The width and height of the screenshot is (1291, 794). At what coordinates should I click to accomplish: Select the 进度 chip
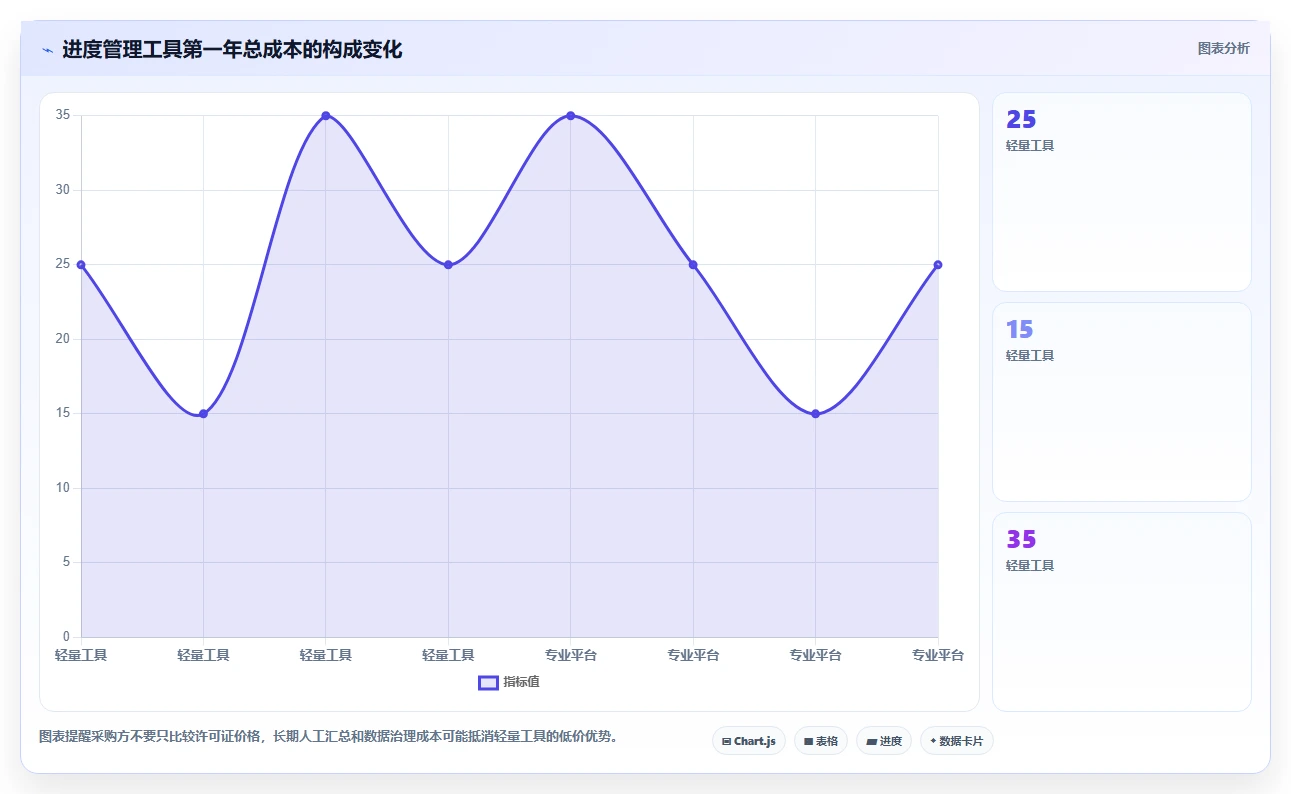(884, 741)
